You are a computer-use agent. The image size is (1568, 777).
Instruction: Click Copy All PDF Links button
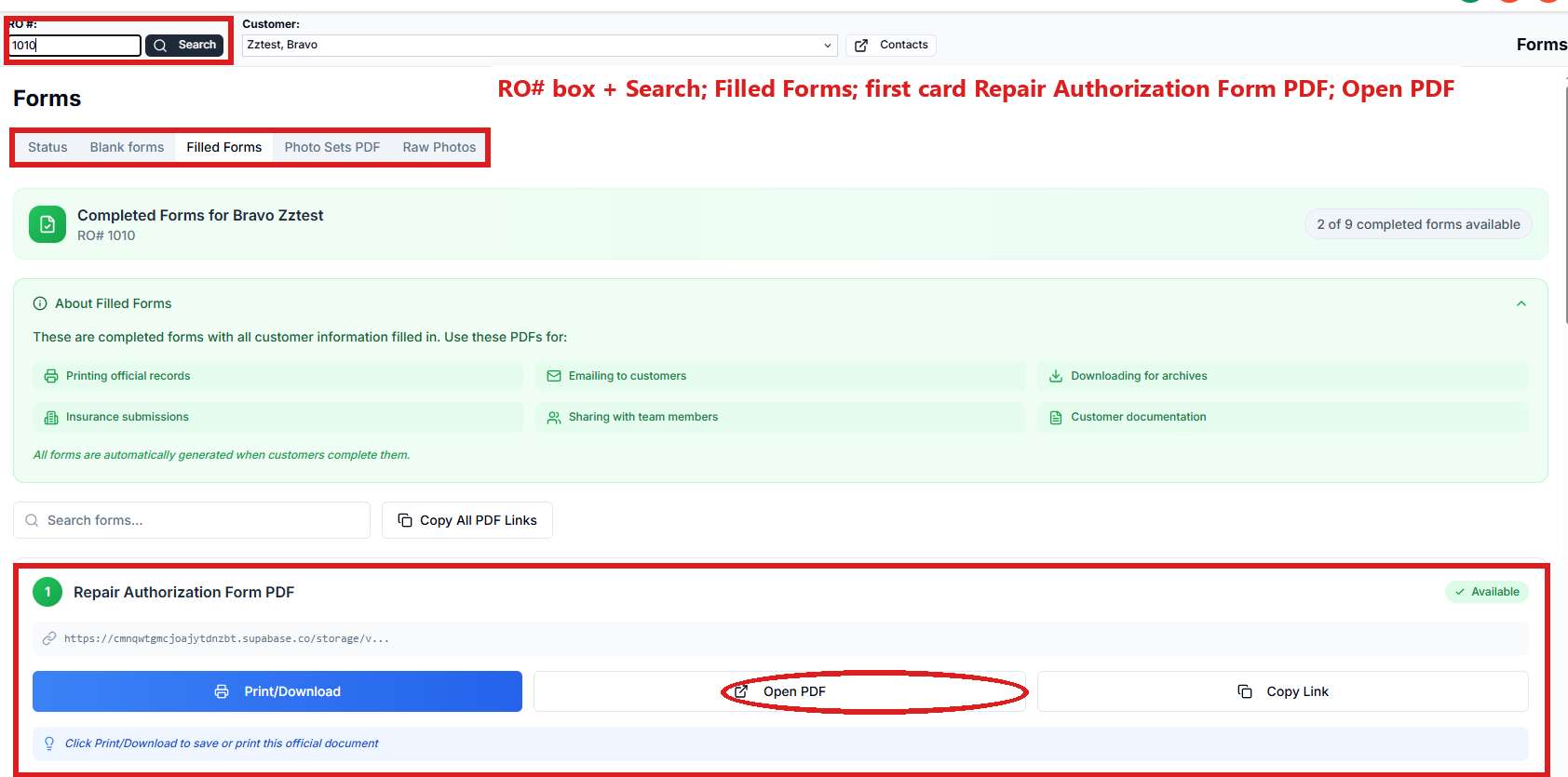(467, 520)
